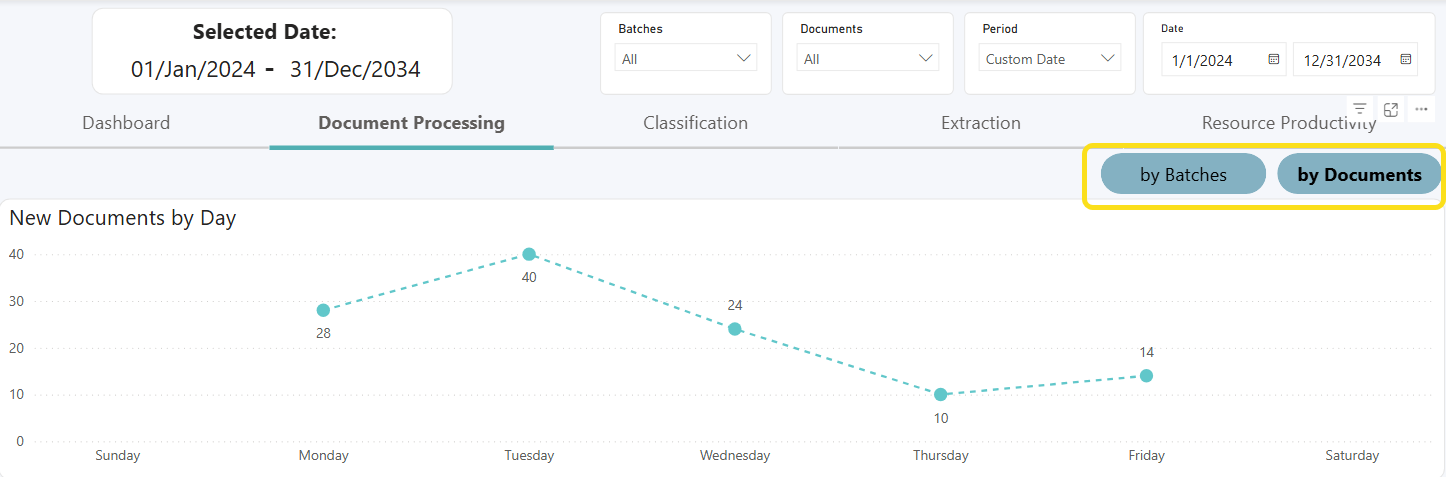Open the end date calendar picker
This screenshot has width=1446, height=477.
point(1406,60)
